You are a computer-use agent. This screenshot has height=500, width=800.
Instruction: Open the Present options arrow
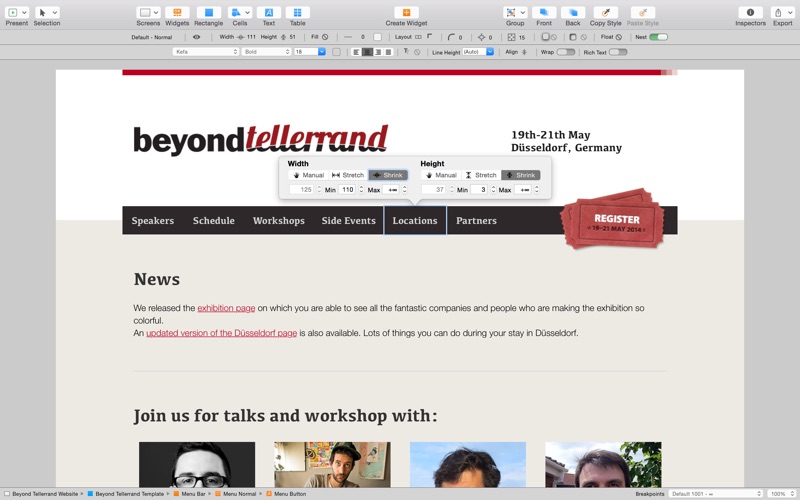coord(24,12)
